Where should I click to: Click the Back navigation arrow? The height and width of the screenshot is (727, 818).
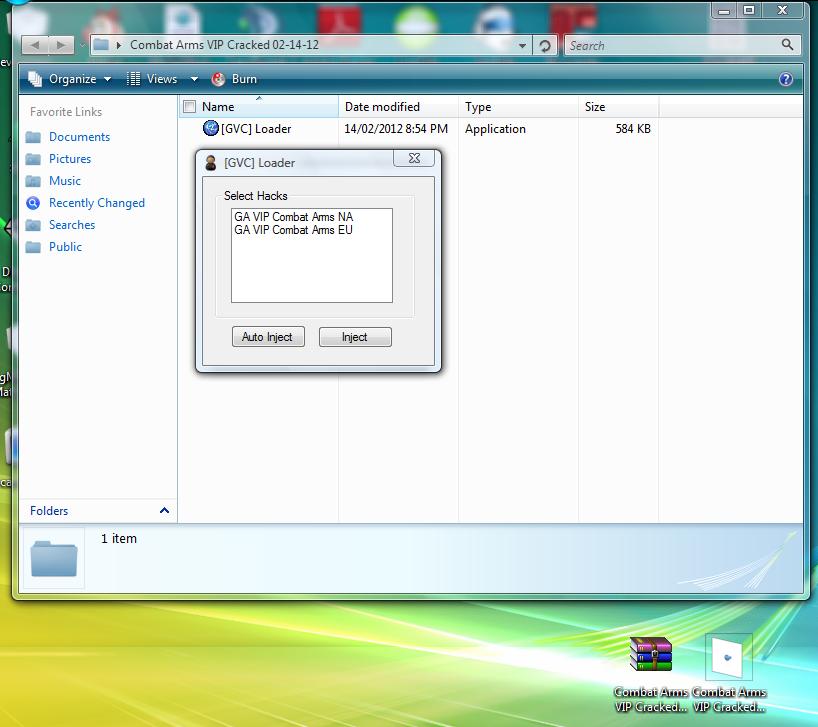click(35, 45)
